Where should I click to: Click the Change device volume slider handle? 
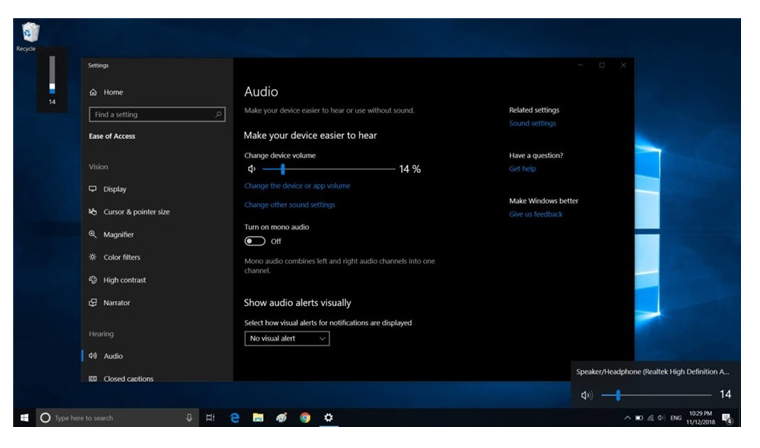coord(283,169)
